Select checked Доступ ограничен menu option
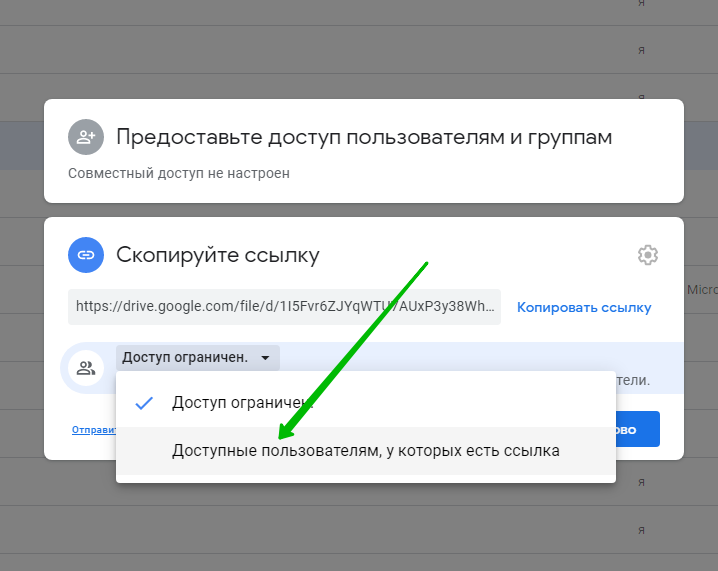This screenshot has height=571, width=718. pos(365,403)
